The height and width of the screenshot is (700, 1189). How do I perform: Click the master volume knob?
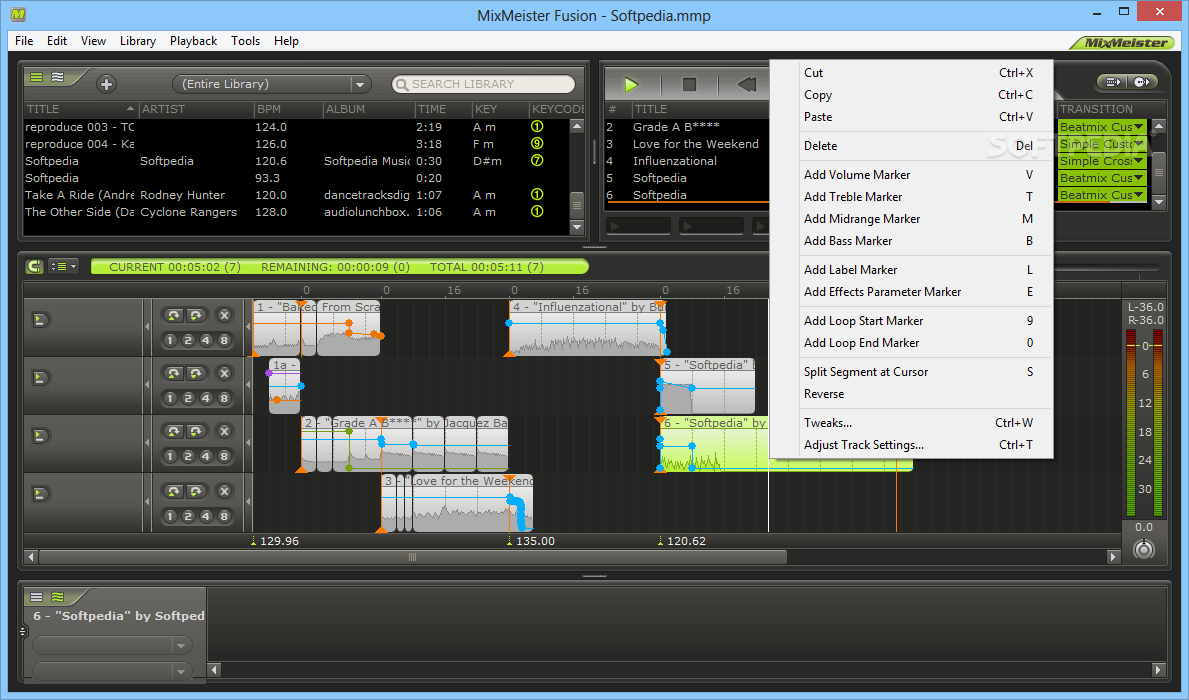tap(1144, 548)
